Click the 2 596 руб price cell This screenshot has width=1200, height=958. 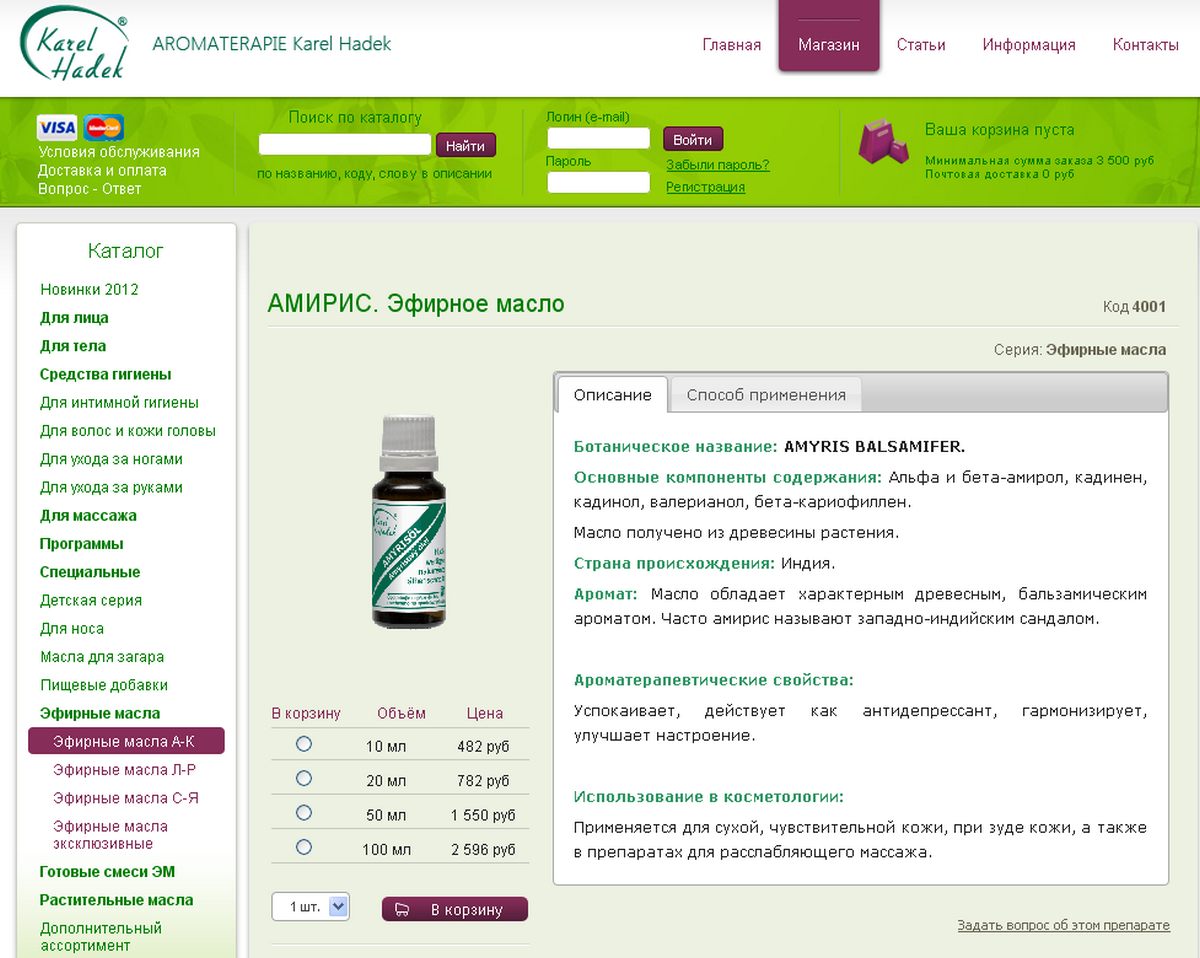(484, 849)
